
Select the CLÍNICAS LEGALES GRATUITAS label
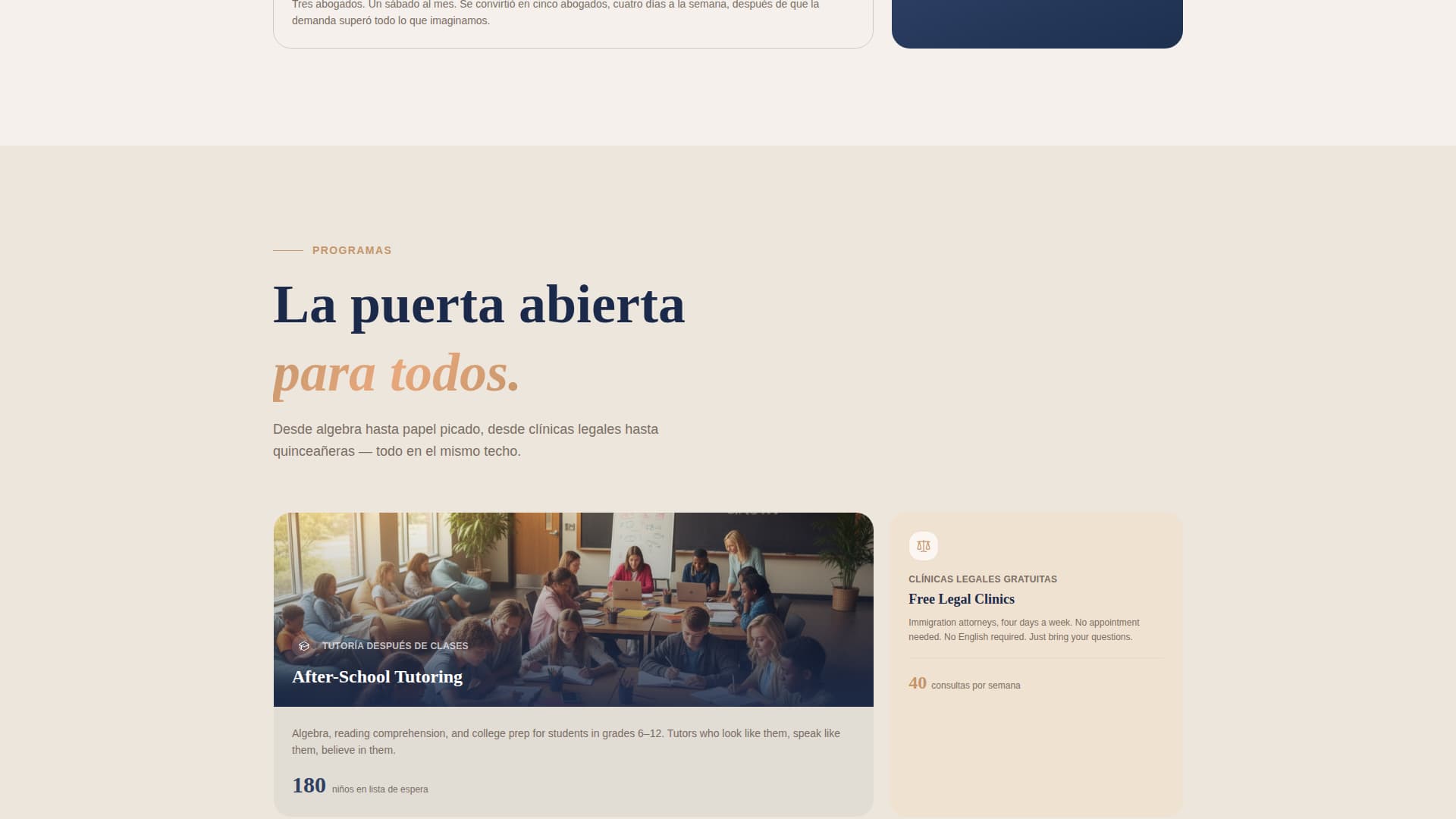pos(982,579)
